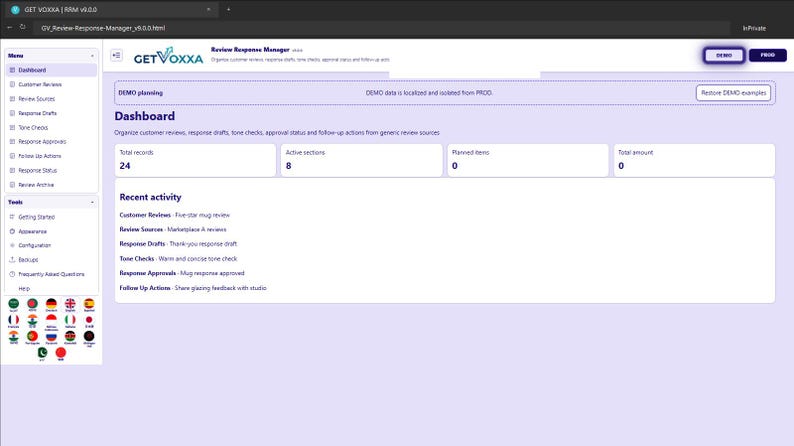Select Russian language flag
794x446 pixels.
pos(51,338)
